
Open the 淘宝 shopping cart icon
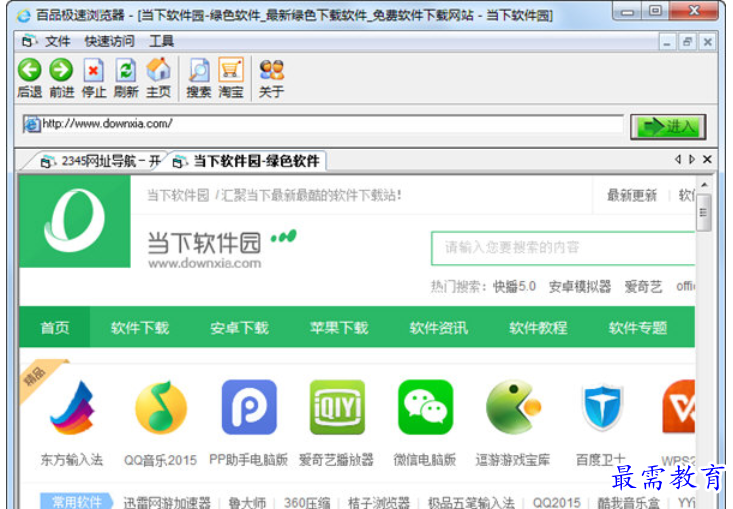(x=231, y=70)
